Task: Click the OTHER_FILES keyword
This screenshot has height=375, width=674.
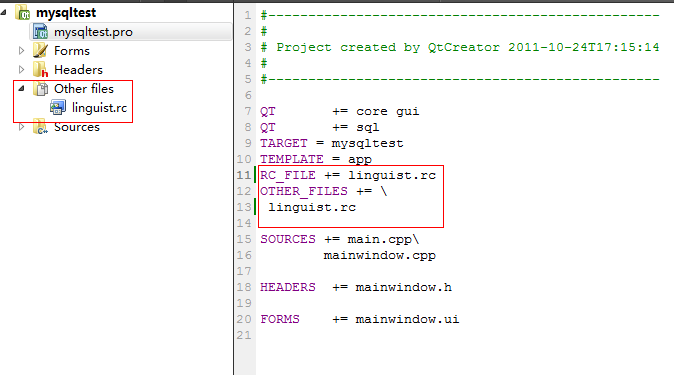Action: click(303, 191)
